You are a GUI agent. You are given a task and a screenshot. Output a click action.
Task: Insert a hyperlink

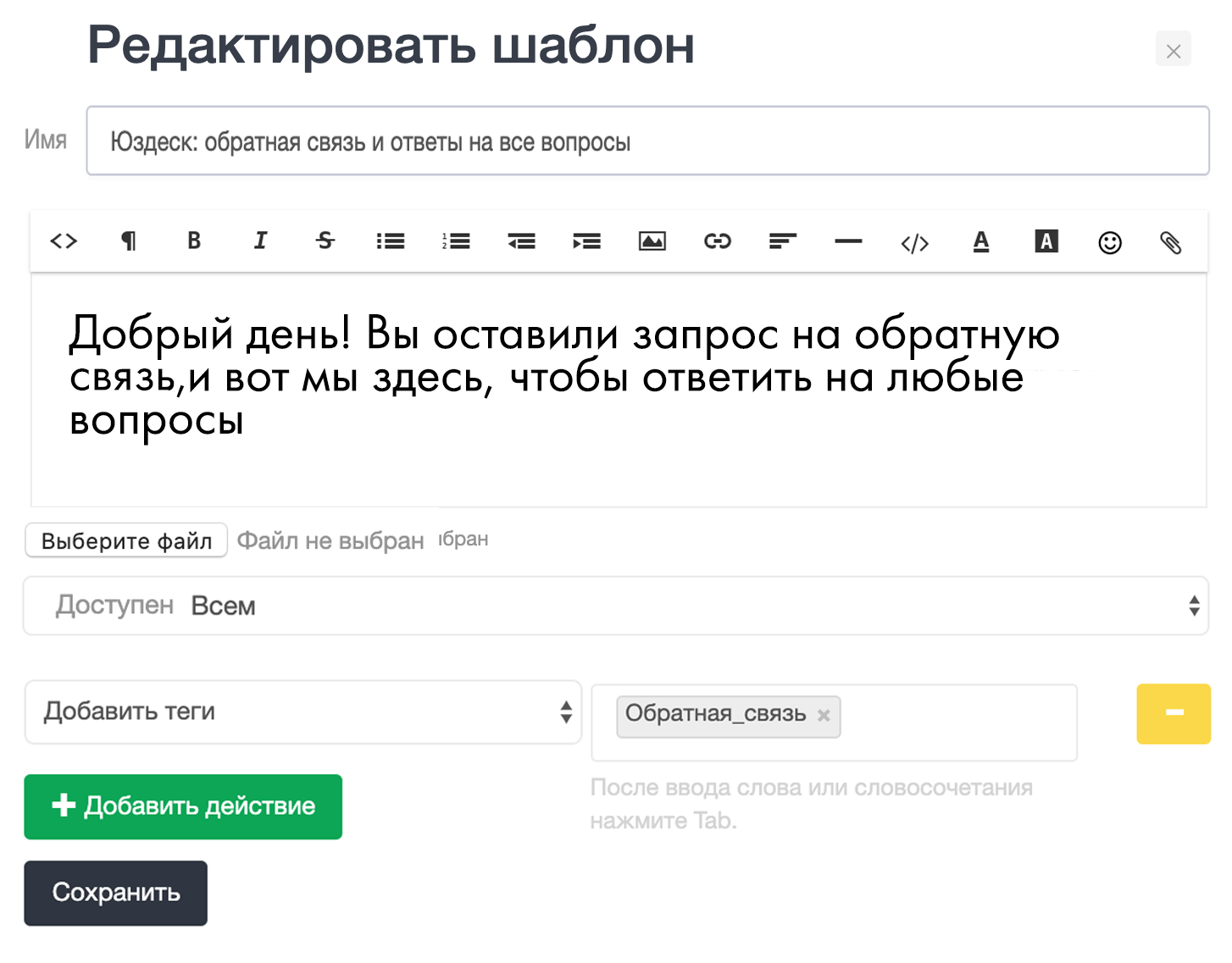[718, 241]
